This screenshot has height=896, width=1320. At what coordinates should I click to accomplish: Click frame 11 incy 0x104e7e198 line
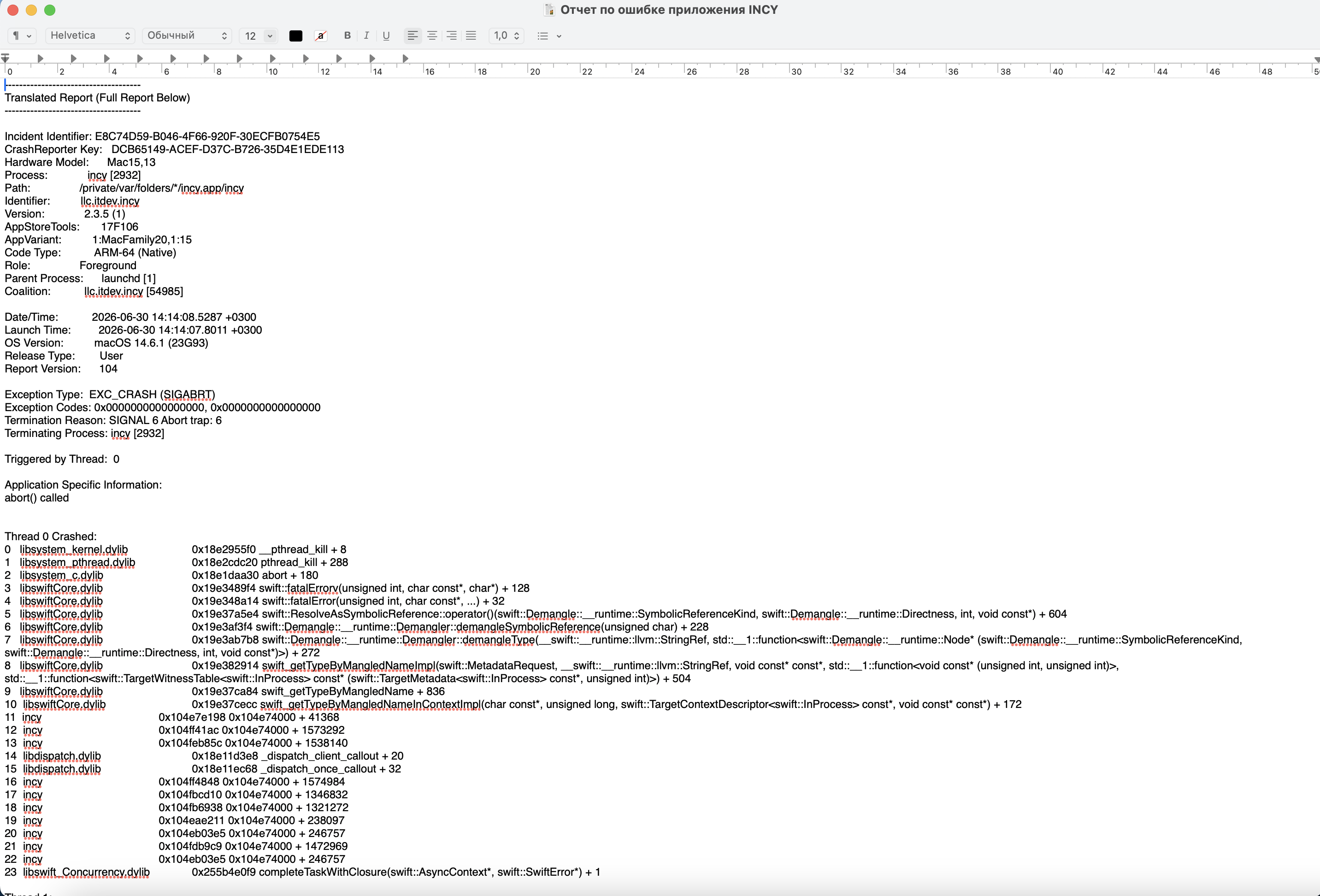171,718
